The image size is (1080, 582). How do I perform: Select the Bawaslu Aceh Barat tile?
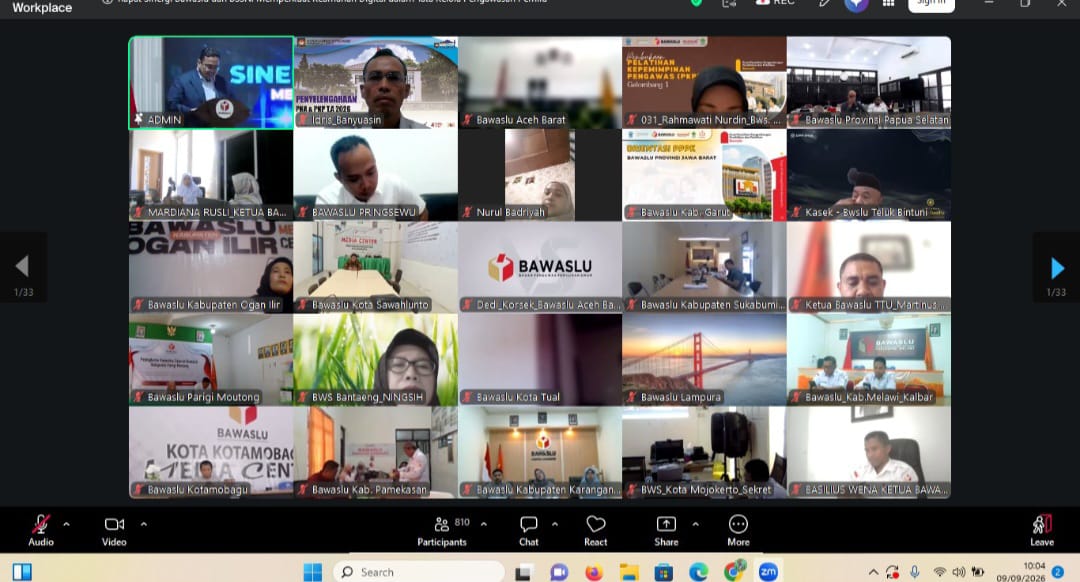coord(540,83)
